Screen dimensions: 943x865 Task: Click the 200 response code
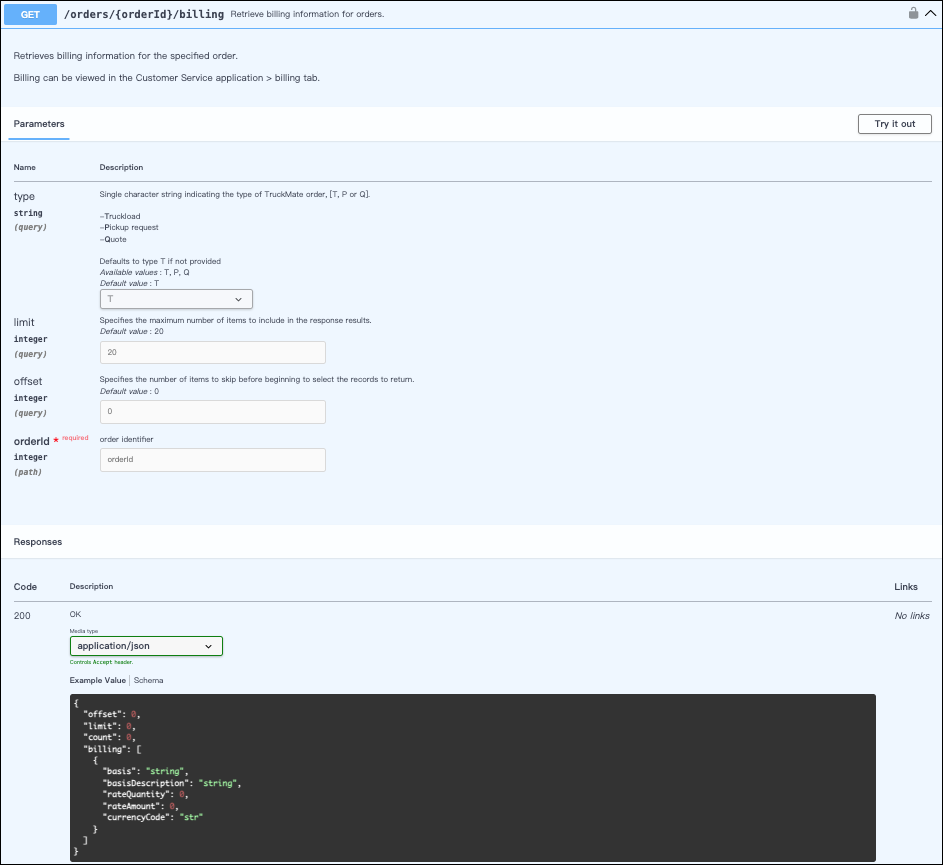pyautogui.click(x=22, y=615)
